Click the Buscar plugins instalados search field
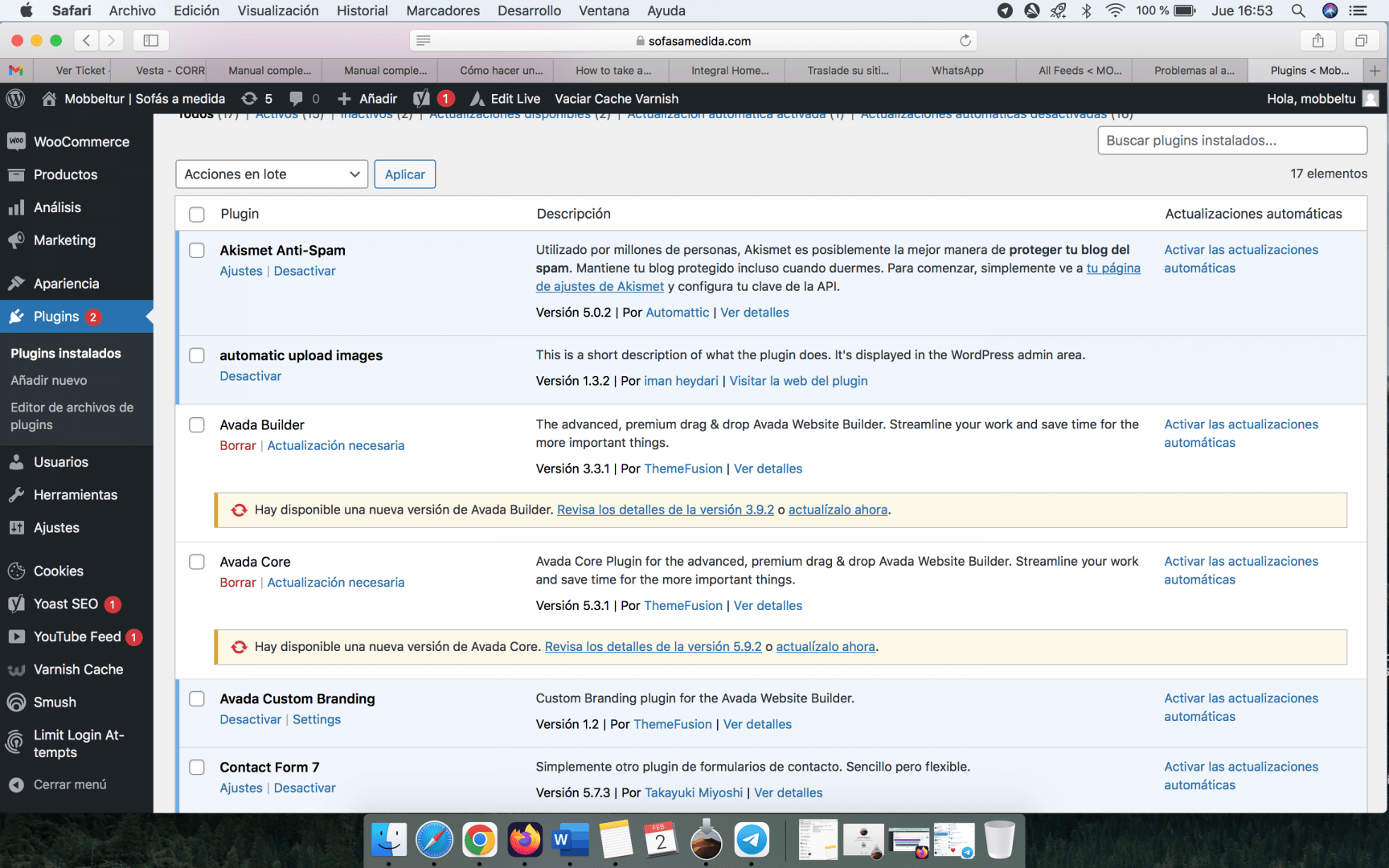Screen dimensions: 1389x868 point(1232,141)
